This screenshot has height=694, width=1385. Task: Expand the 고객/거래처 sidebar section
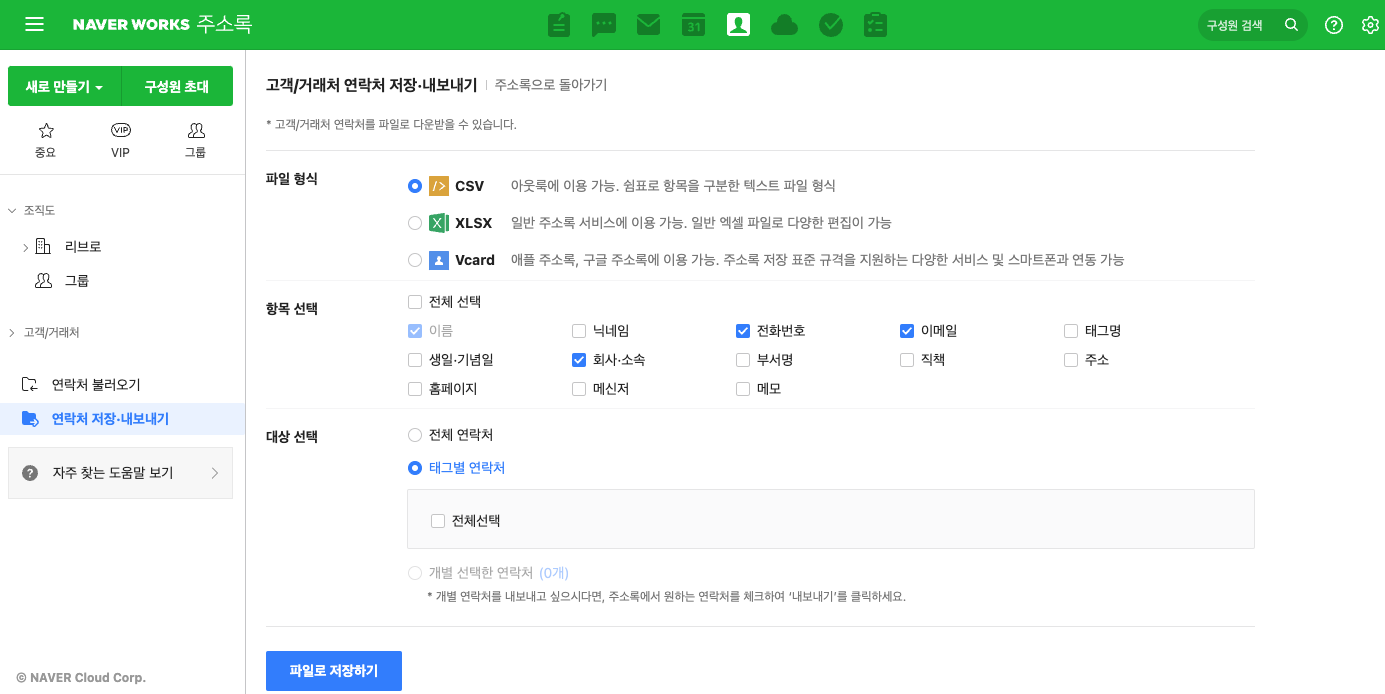[x=12, y=332]
